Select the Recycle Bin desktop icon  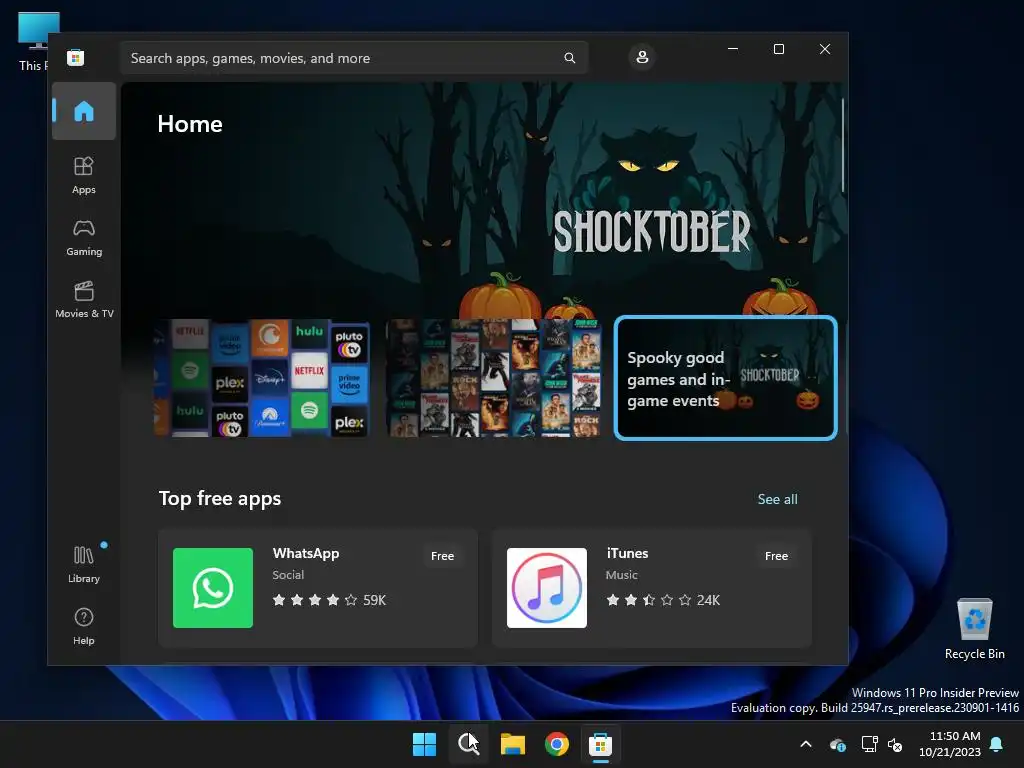(974, 628)
